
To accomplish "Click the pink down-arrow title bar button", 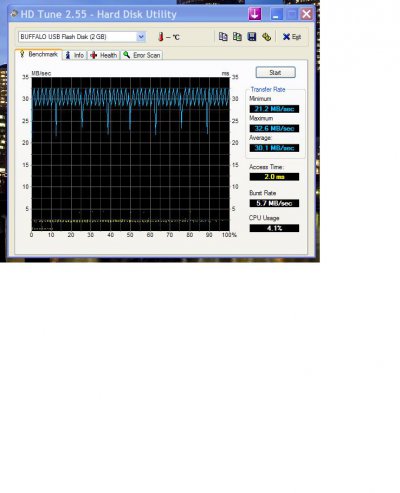I will click(255, 14).
